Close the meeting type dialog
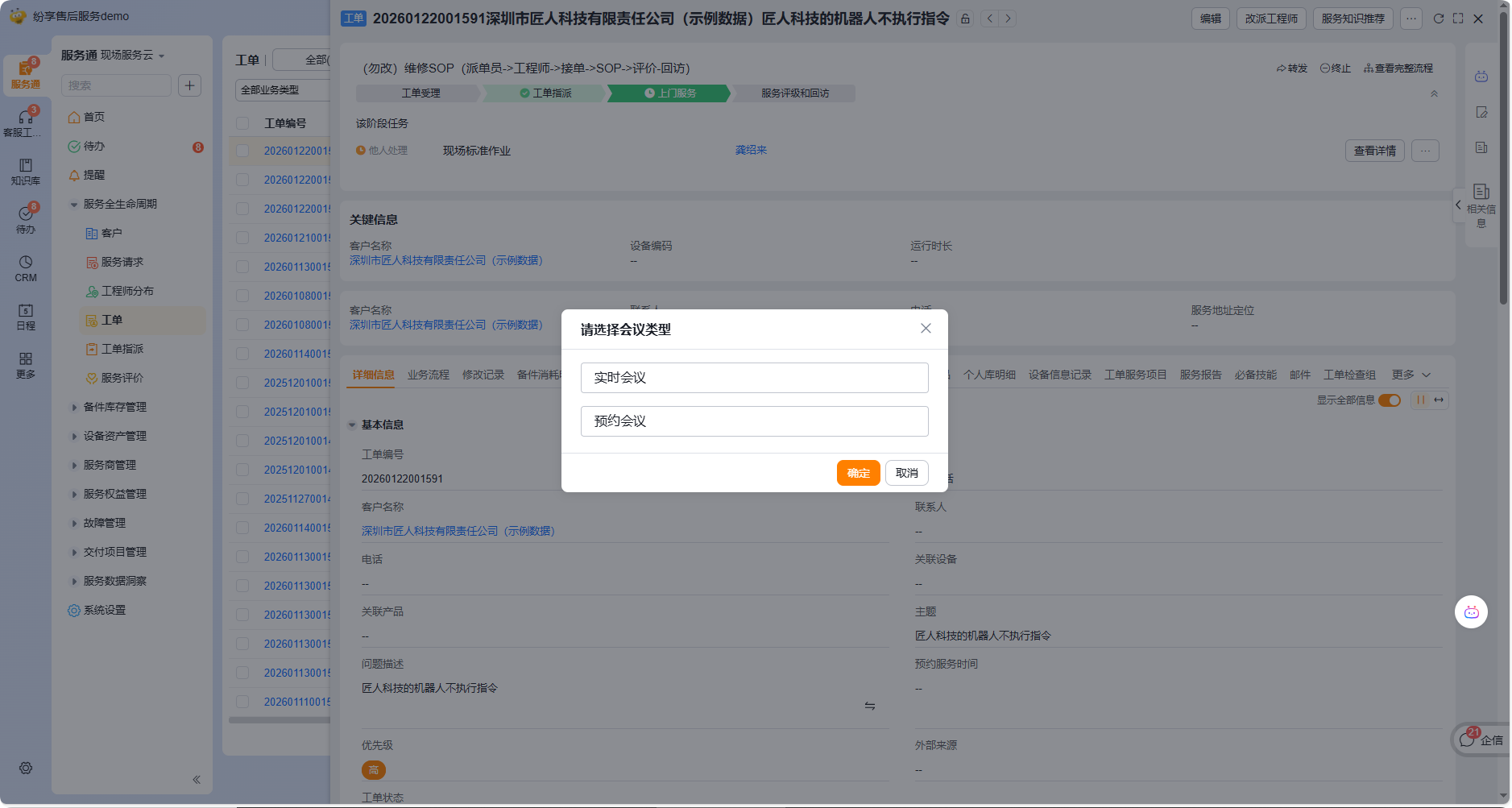This screenshot has width=1512, height=808. (926, 328)
